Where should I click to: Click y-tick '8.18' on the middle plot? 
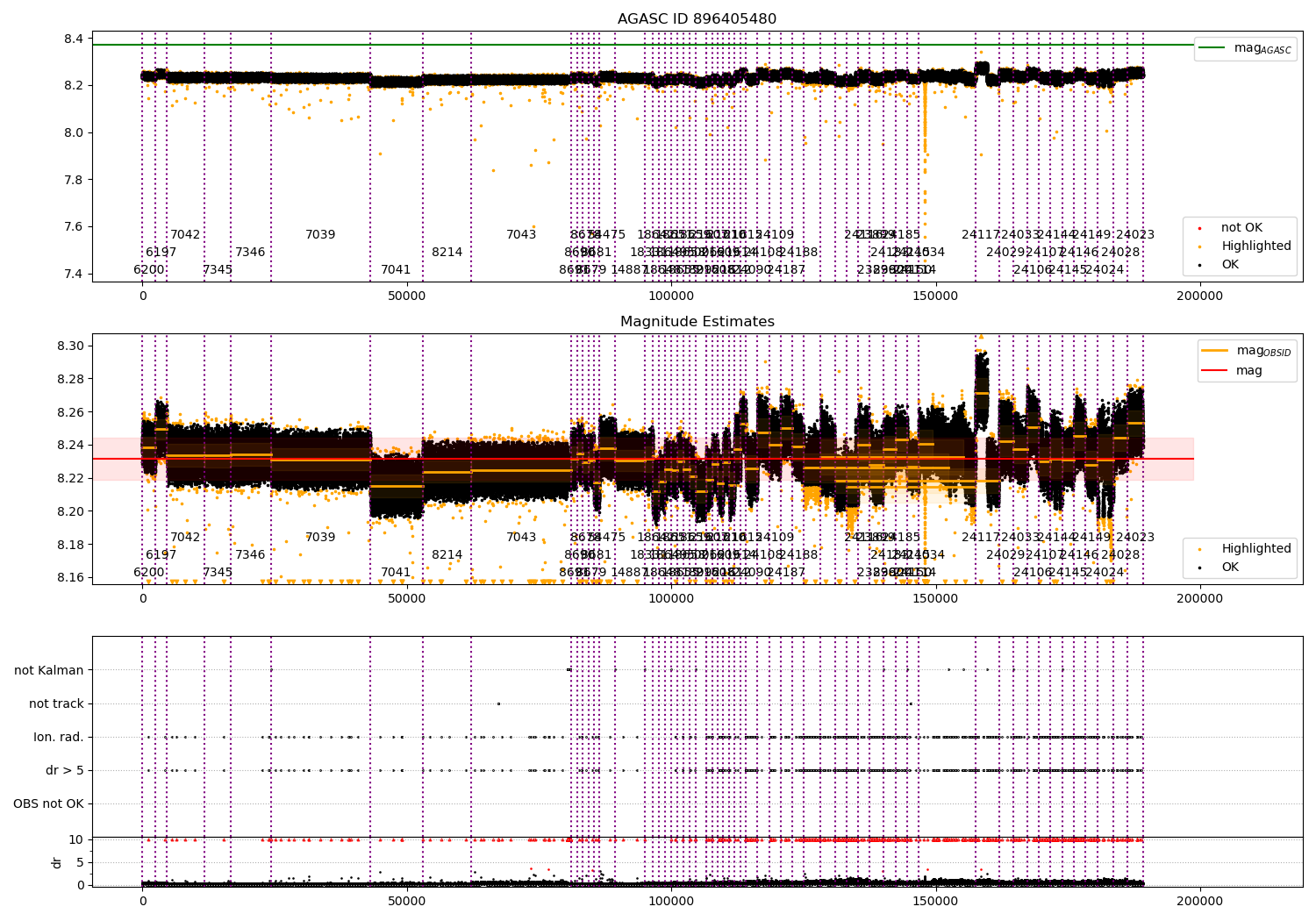[x=70, y=545]
